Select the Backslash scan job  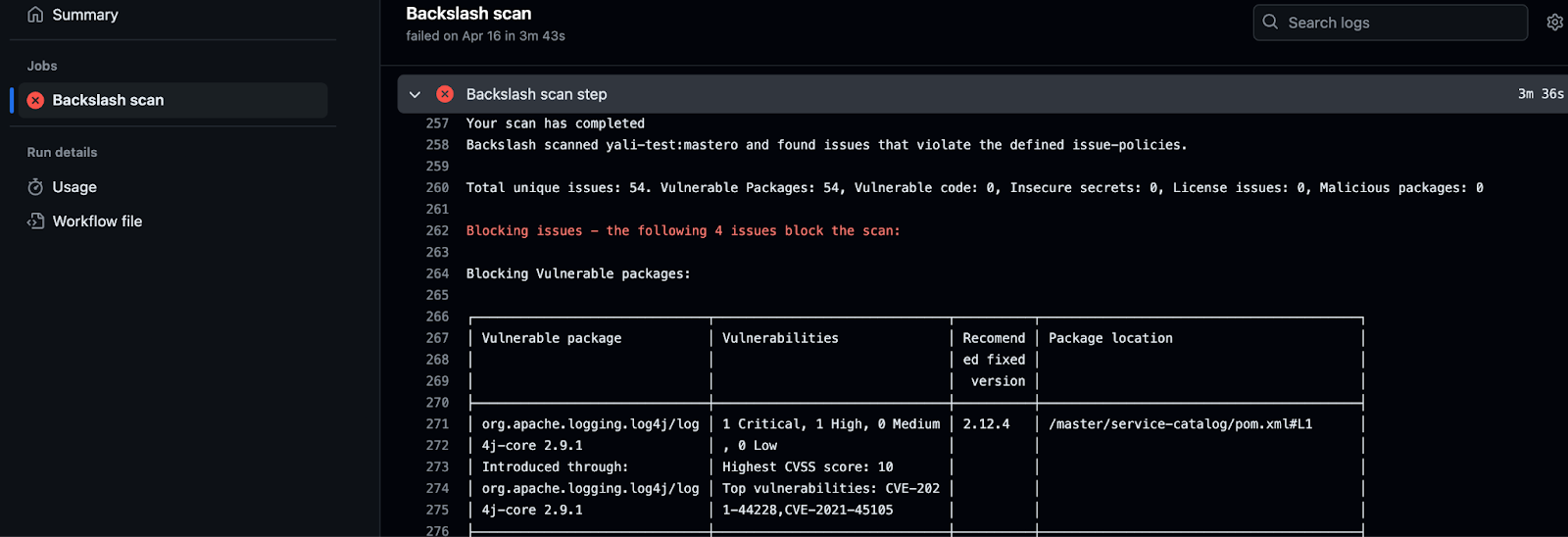click(172, 100)
